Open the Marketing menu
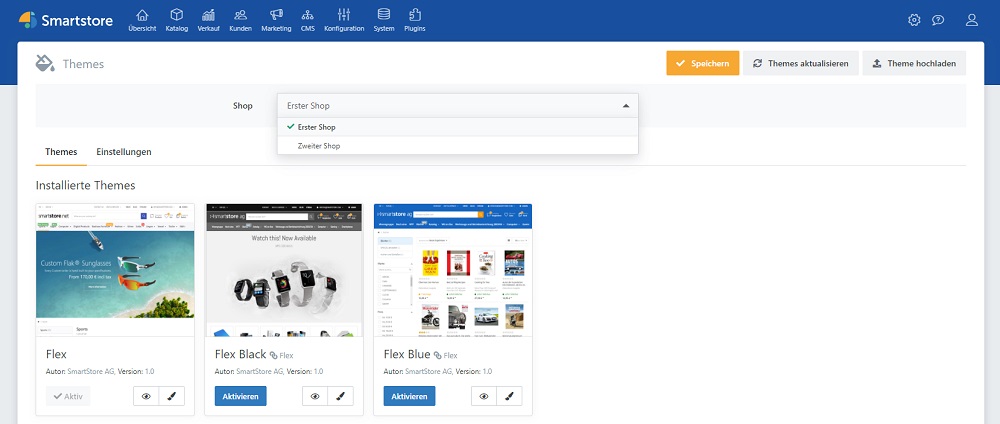The width and height of the screenshot is (1000, 424). pyautogui.click(x=276, y=20)
